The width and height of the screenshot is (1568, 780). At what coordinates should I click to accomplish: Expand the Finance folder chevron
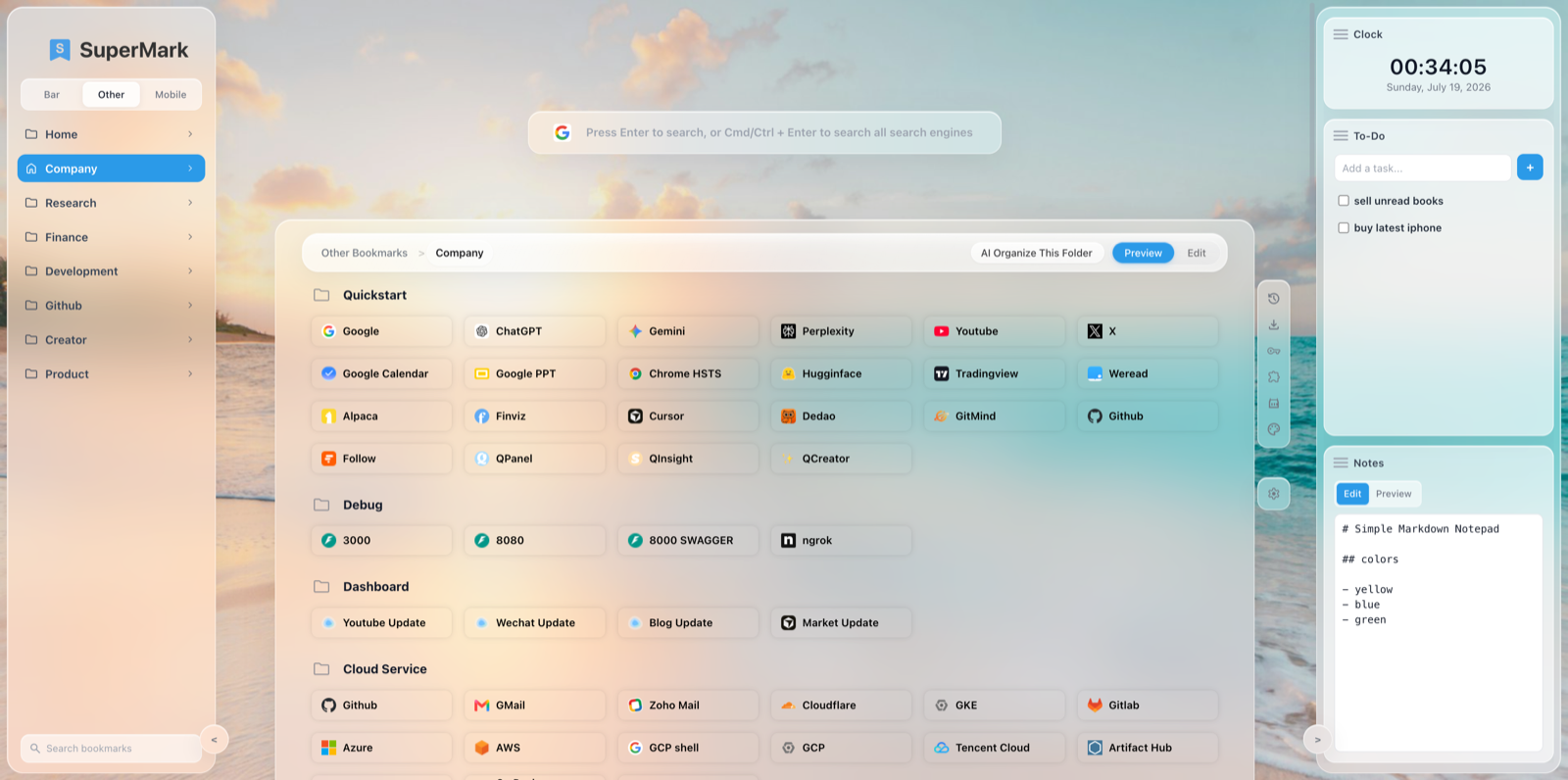pos(190,237)
